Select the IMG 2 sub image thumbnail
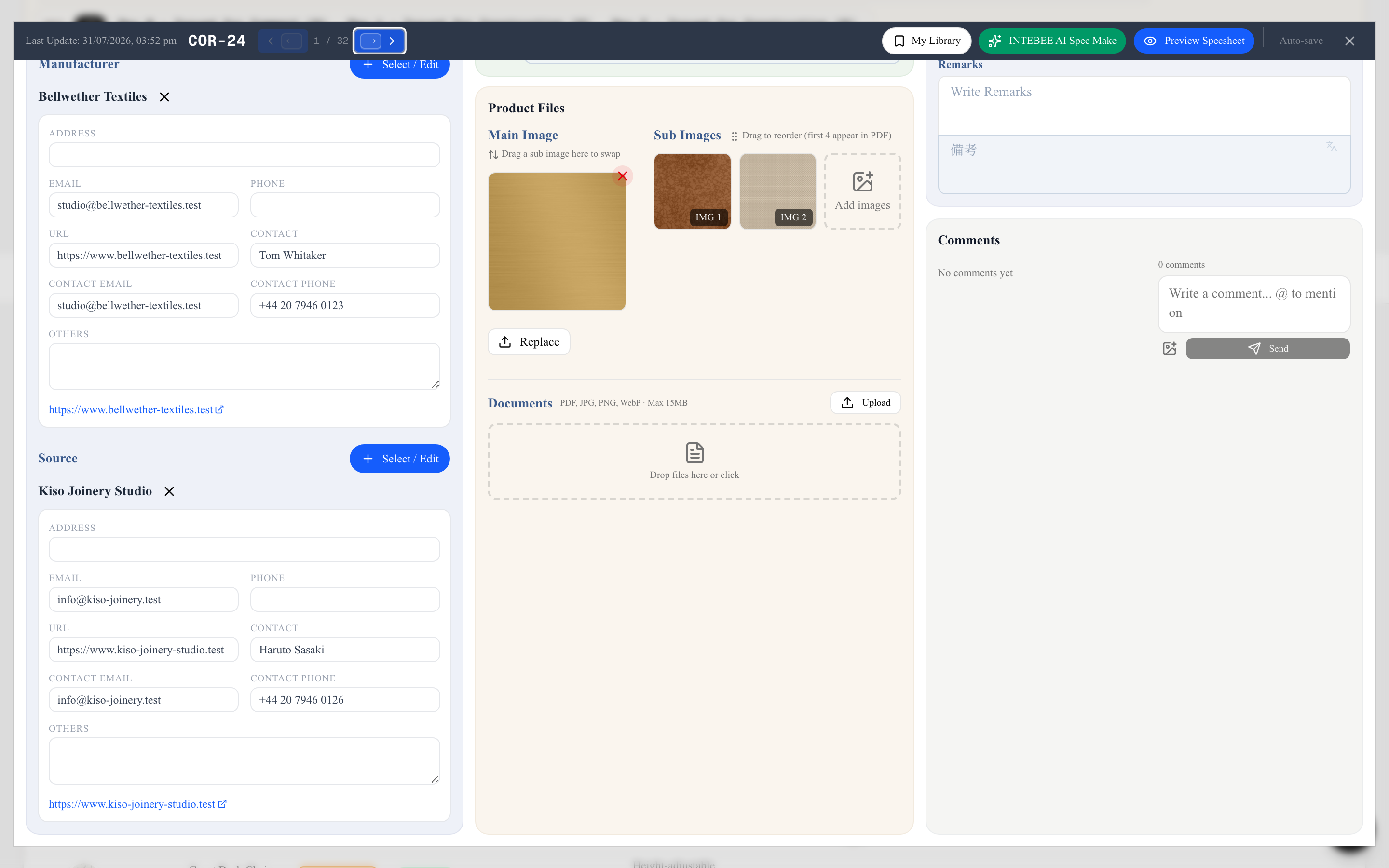1389x868 pixels. (x=778, y=192)
